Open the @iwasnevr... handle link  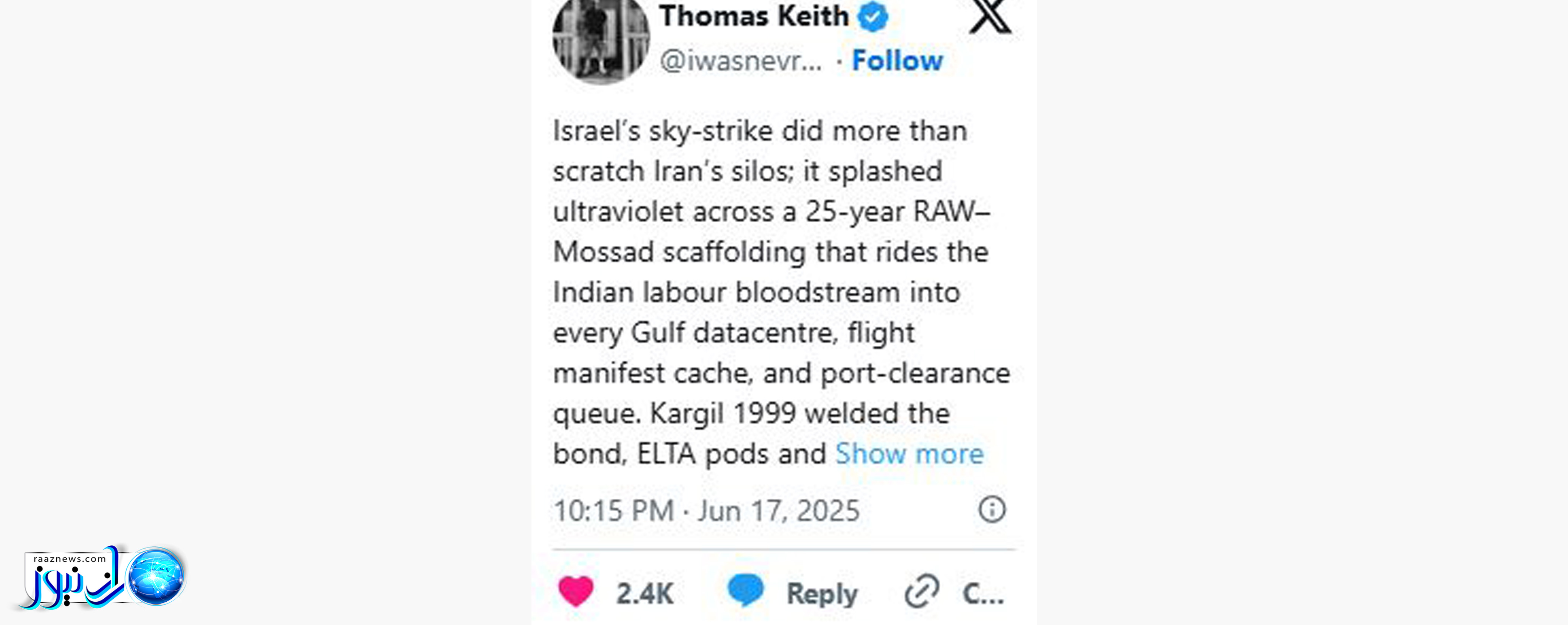click(740, 60)
